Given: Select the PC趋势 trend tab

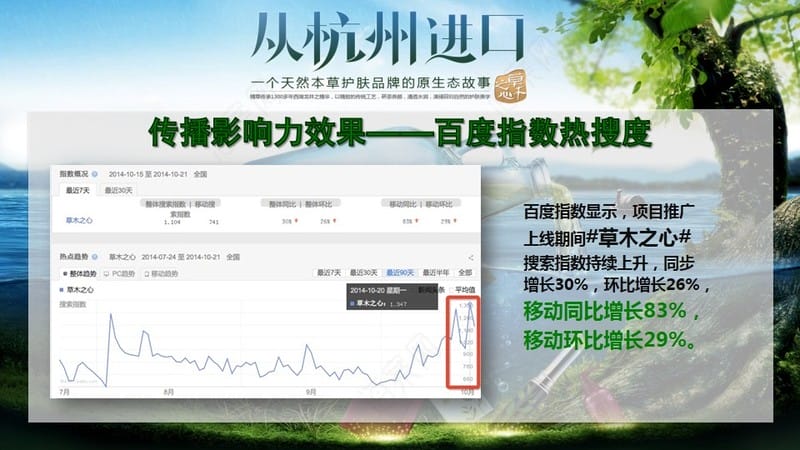Looking at the screenshot, I should point(119,274).
